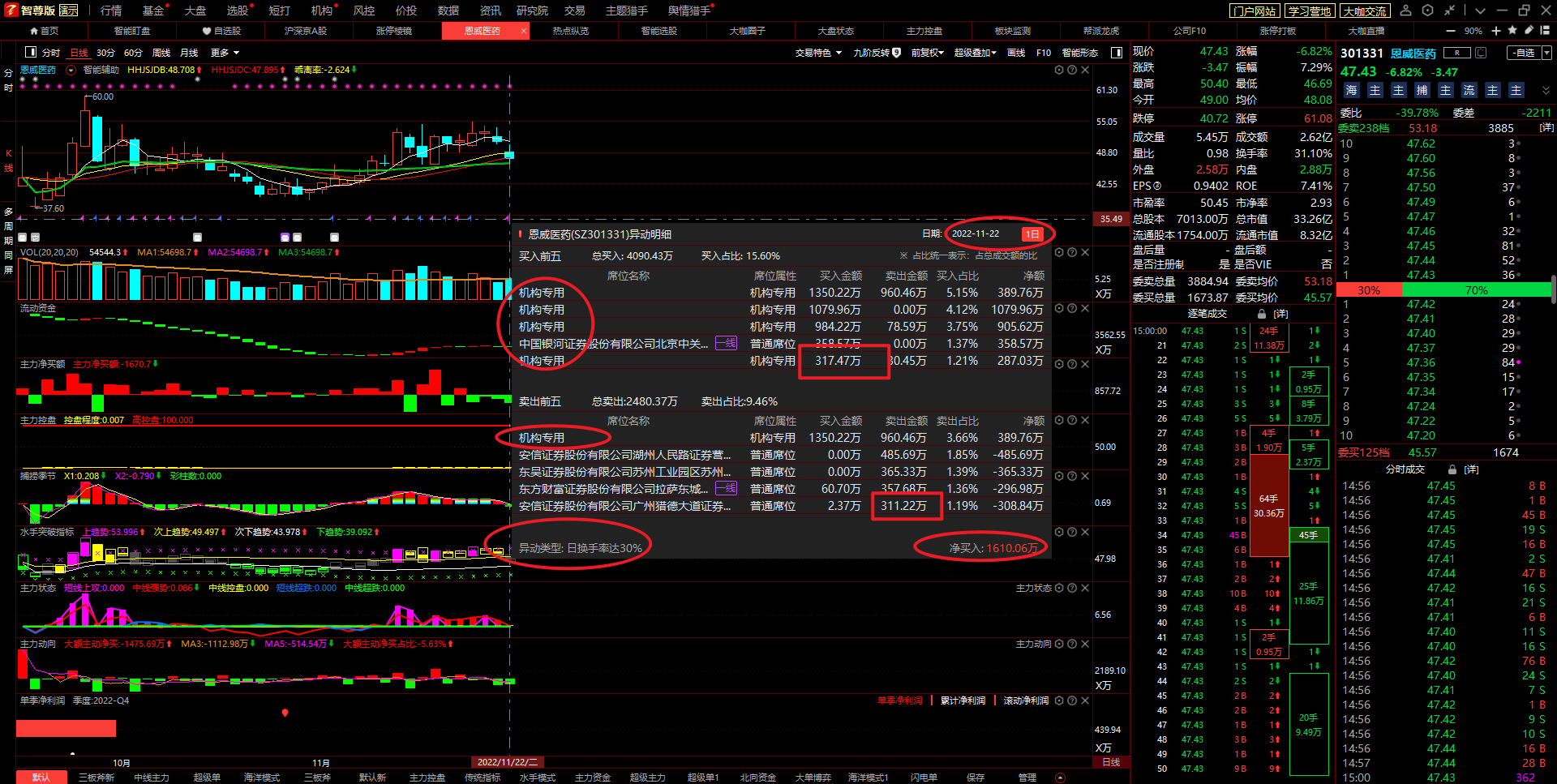Image resolution: width=1557 pixels, height=784 pixels.
Task: Click the 流 signal badge under stock price
Action: click(x=1469, y=91)
